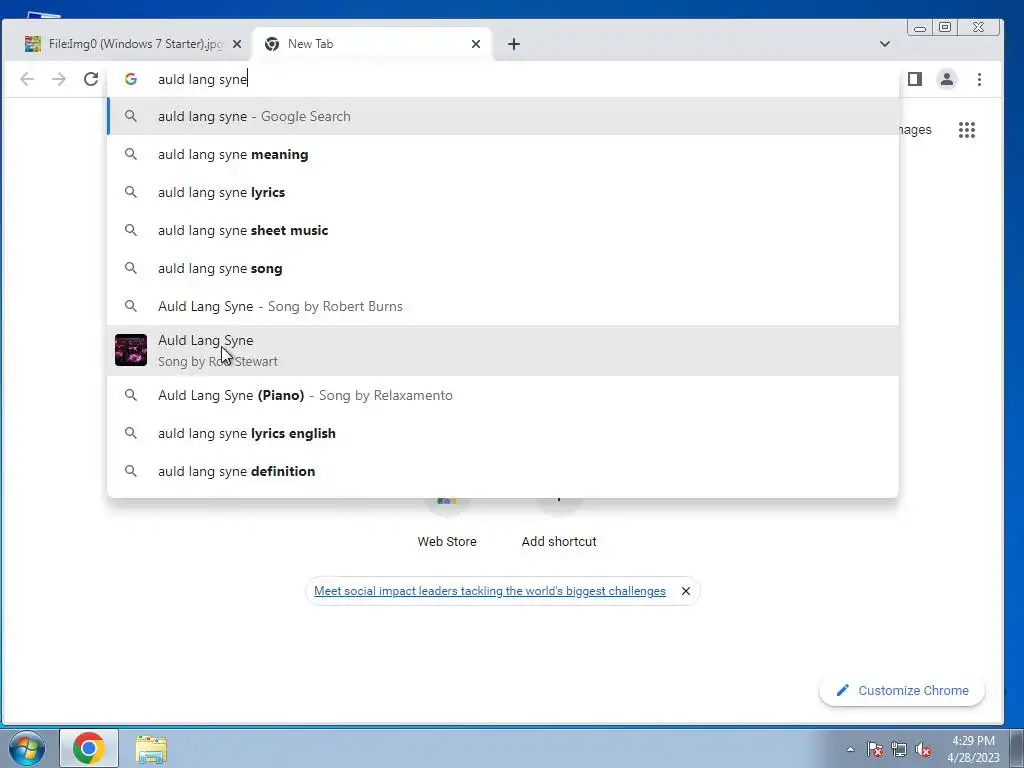Click search icon beside 'meaning' suggestion

coord(131,154)
